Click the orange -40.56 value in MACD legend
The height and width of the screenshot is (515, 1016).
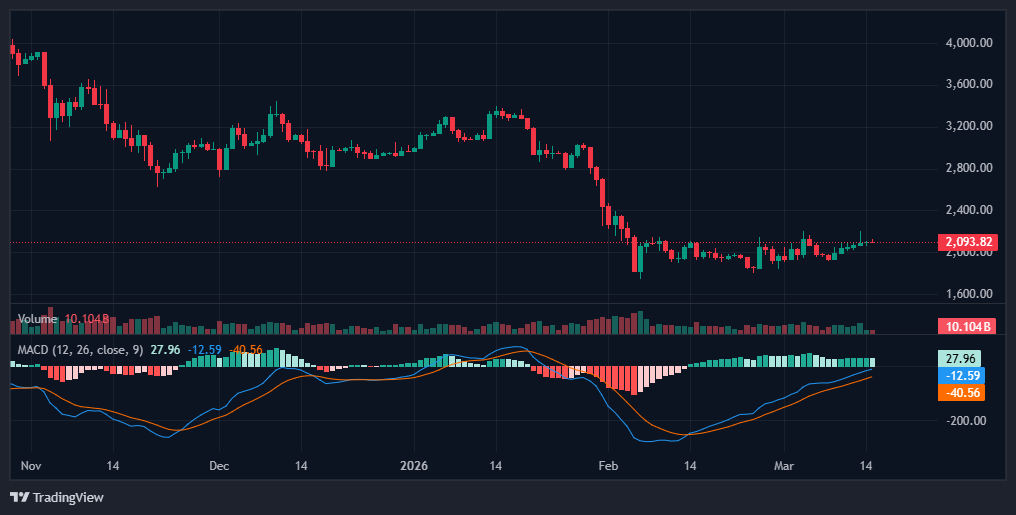click(x=246, y=350)
